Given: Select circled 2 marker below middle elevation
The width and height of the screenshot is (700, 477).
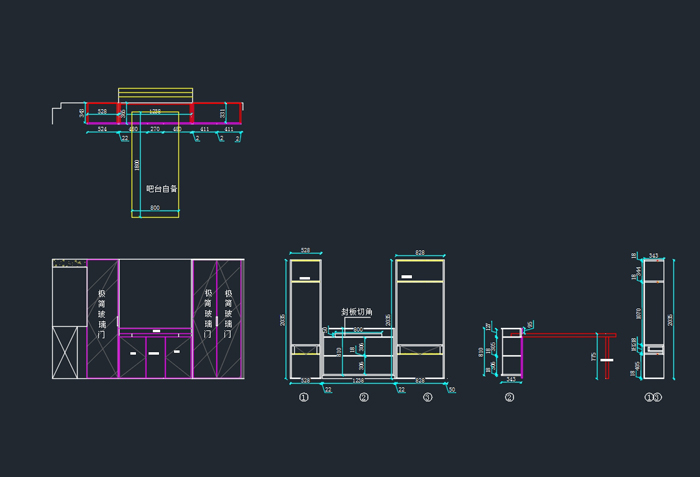Looking at the screenshot, I should tap(364, 397).
